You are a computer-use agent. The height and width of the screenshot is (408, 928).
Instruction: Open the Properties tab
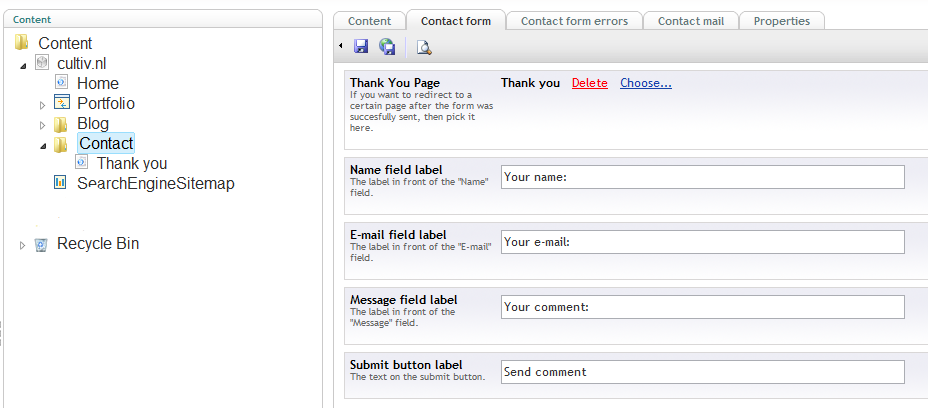click(x=782, y=21)
